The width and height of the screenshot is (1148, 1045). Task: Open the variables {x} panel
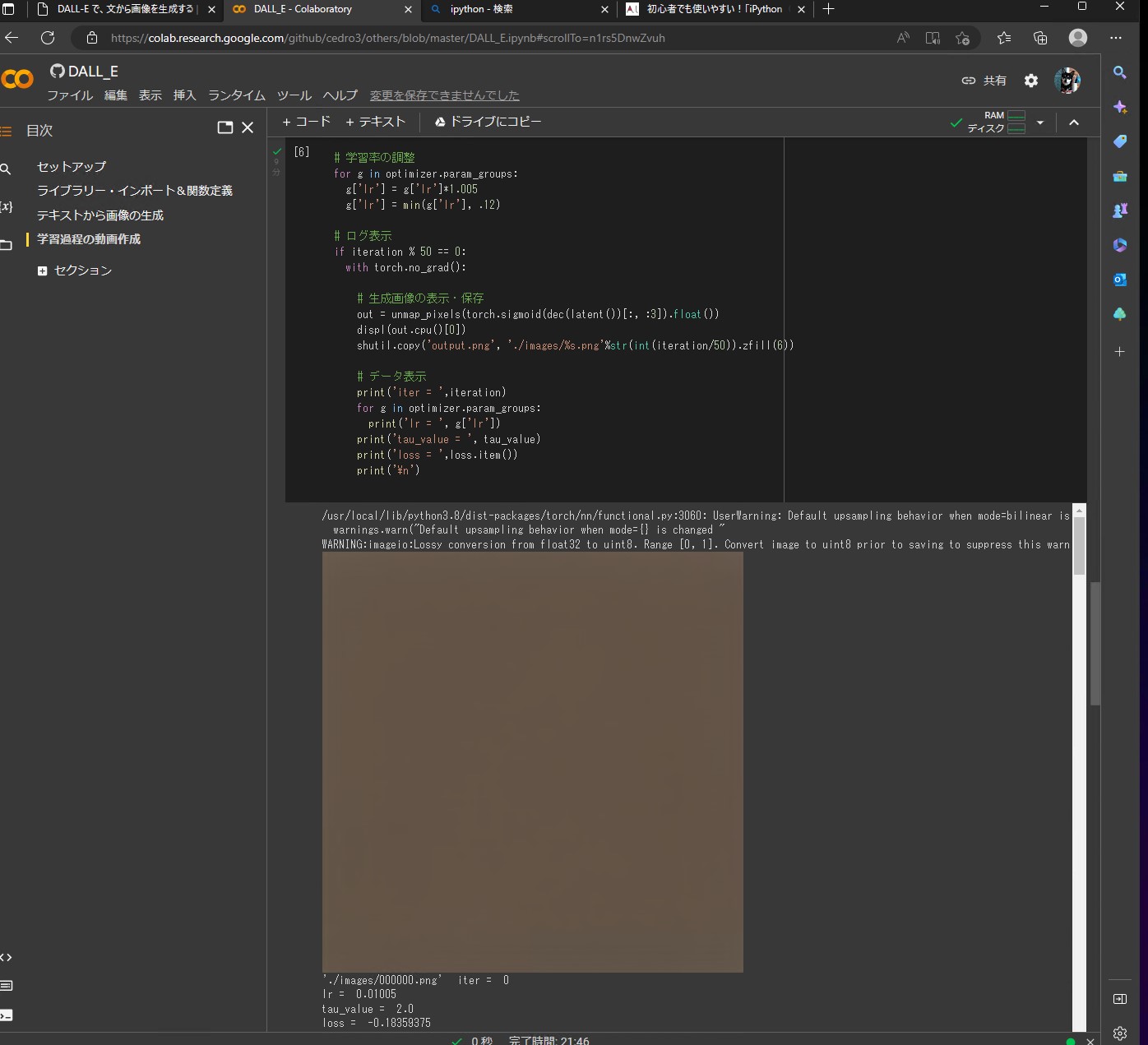point(6,207)
